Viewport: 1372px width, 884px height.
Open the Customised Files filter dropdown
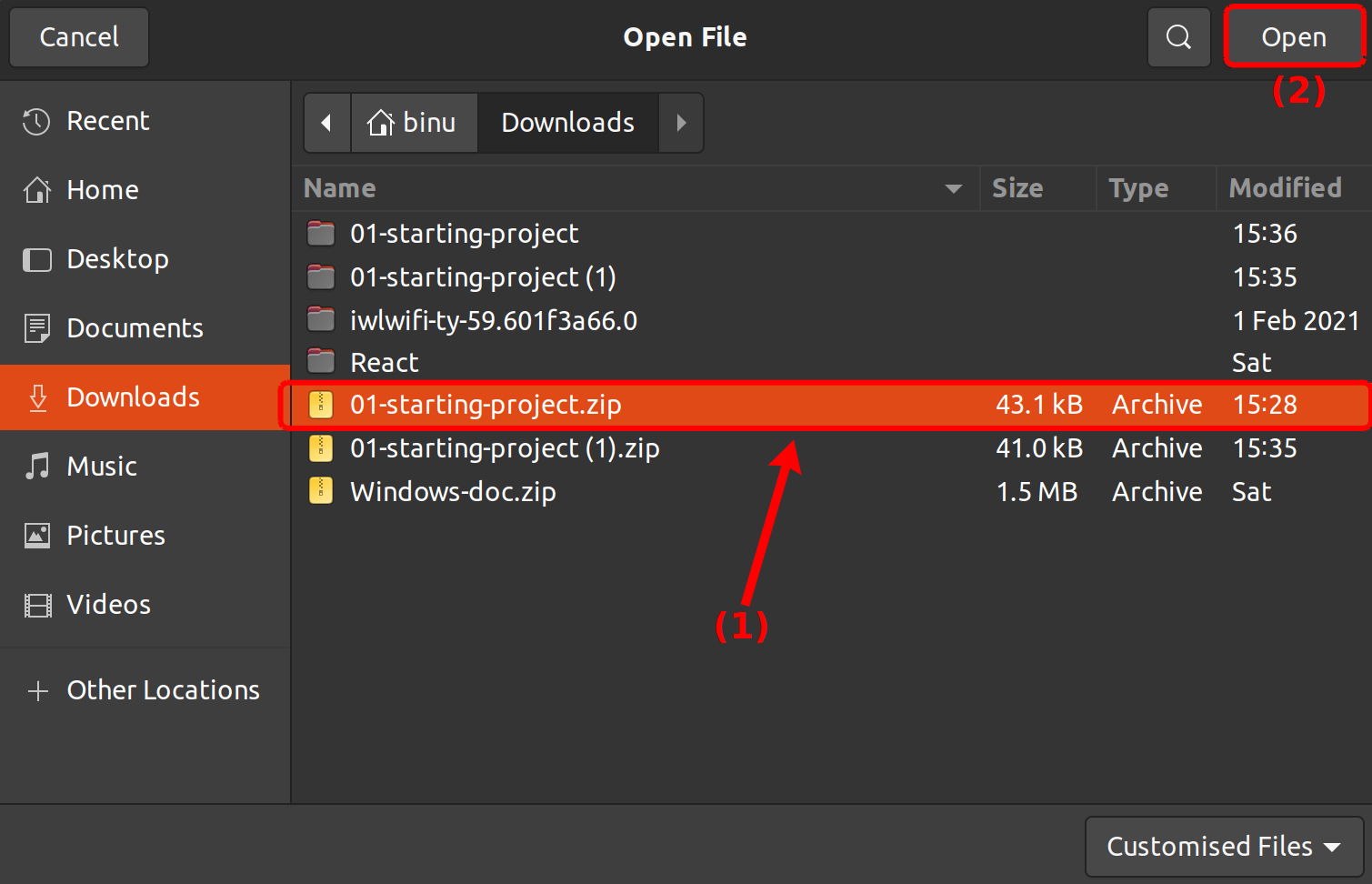(x=1224, y=847)
